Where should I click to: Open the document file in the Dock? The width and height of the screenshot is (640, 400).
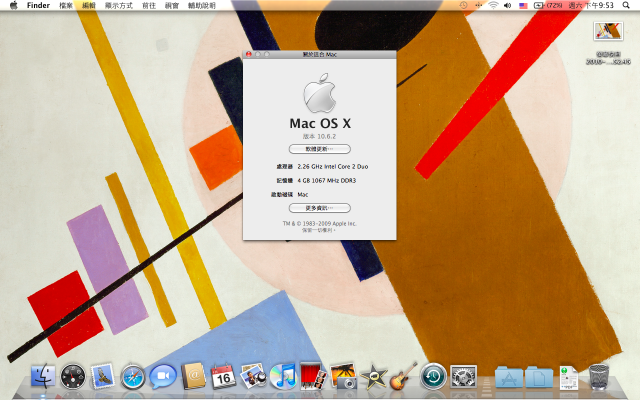(x=569, y=378)
